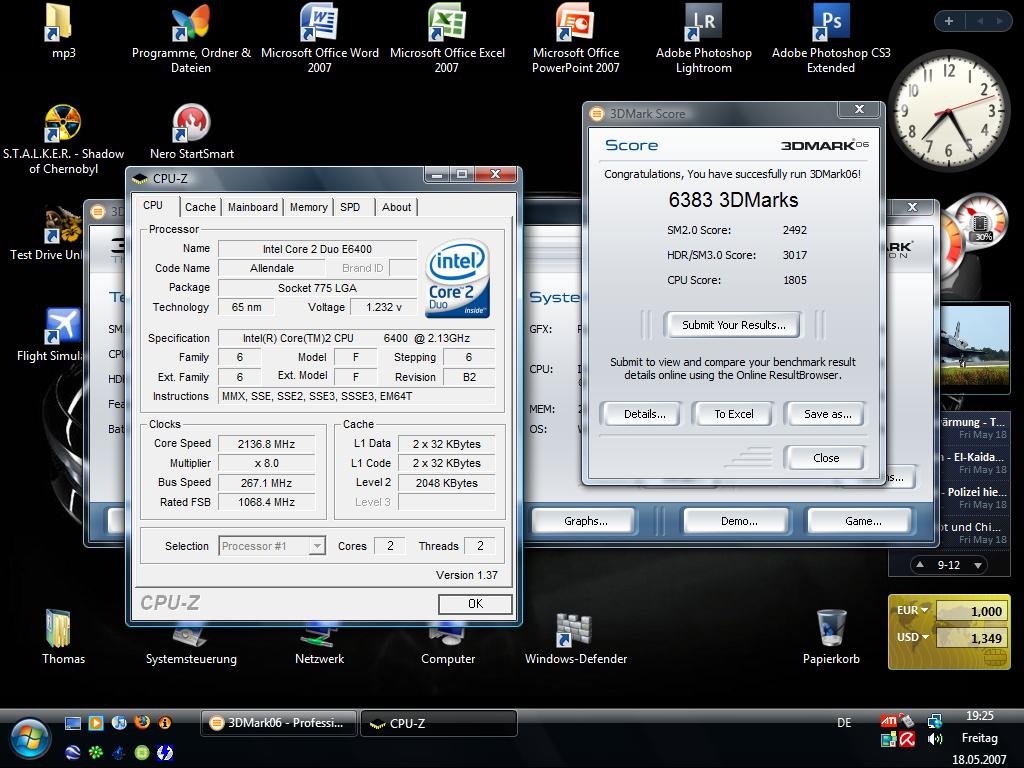Launch Google Earth from quick launch

73,752
